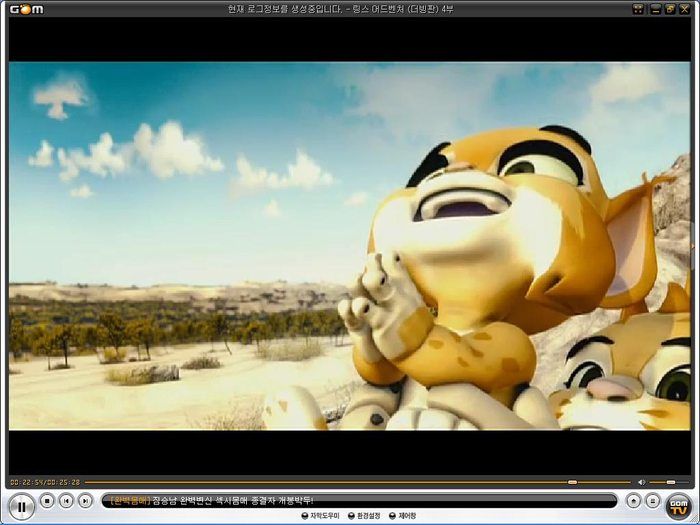Image resolution: width=700 pixels, height=525 pixels.
Task: Adjust the volume slider
Action: click(668, 482)
